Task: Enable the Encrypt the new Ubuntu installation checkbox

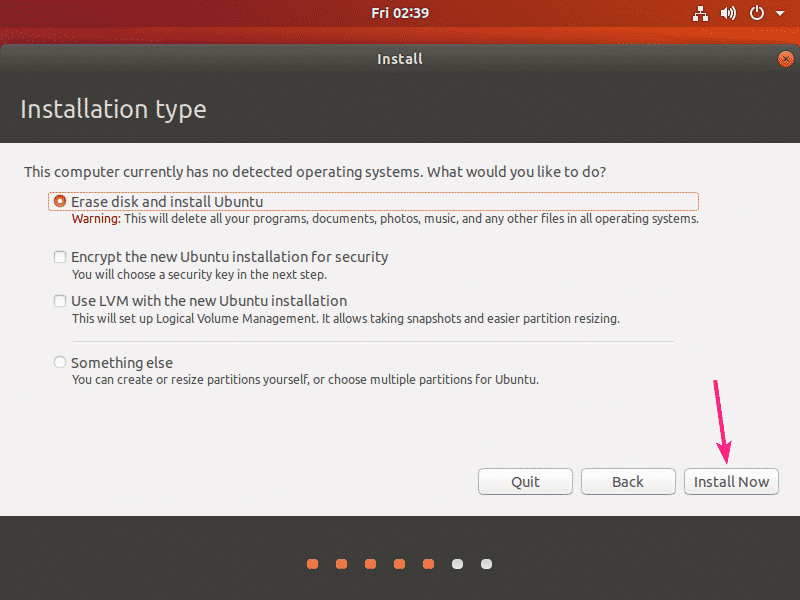Action: click(59, 257)
